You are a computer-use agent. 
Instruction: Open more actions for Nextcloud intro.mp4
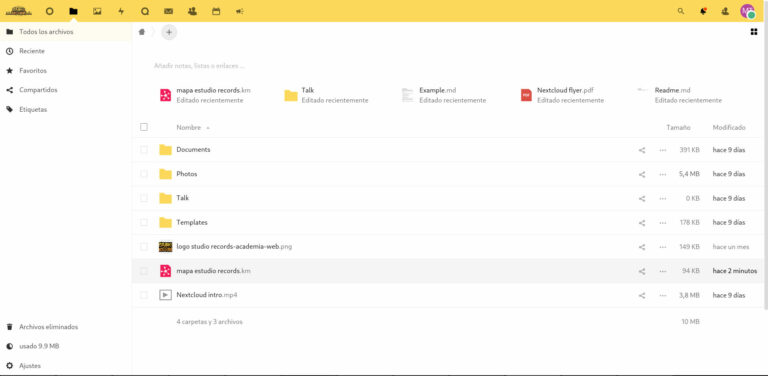tap(663, 295)
